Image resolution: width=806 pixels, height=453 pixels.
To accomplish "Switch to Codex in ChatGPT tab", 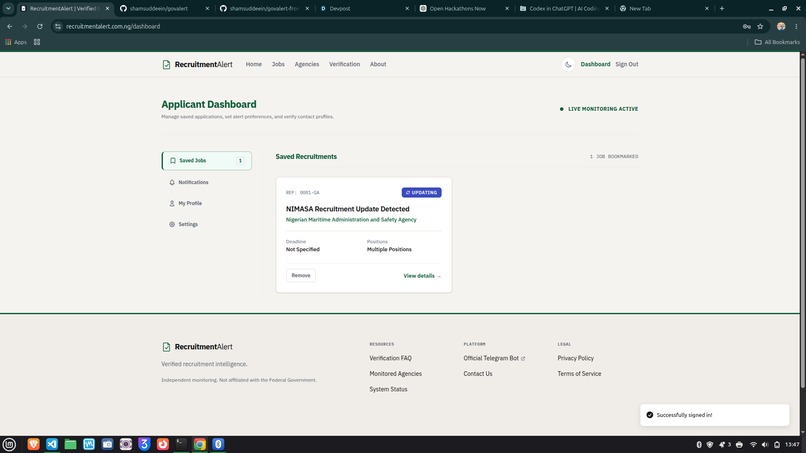I will click(564, 8).
